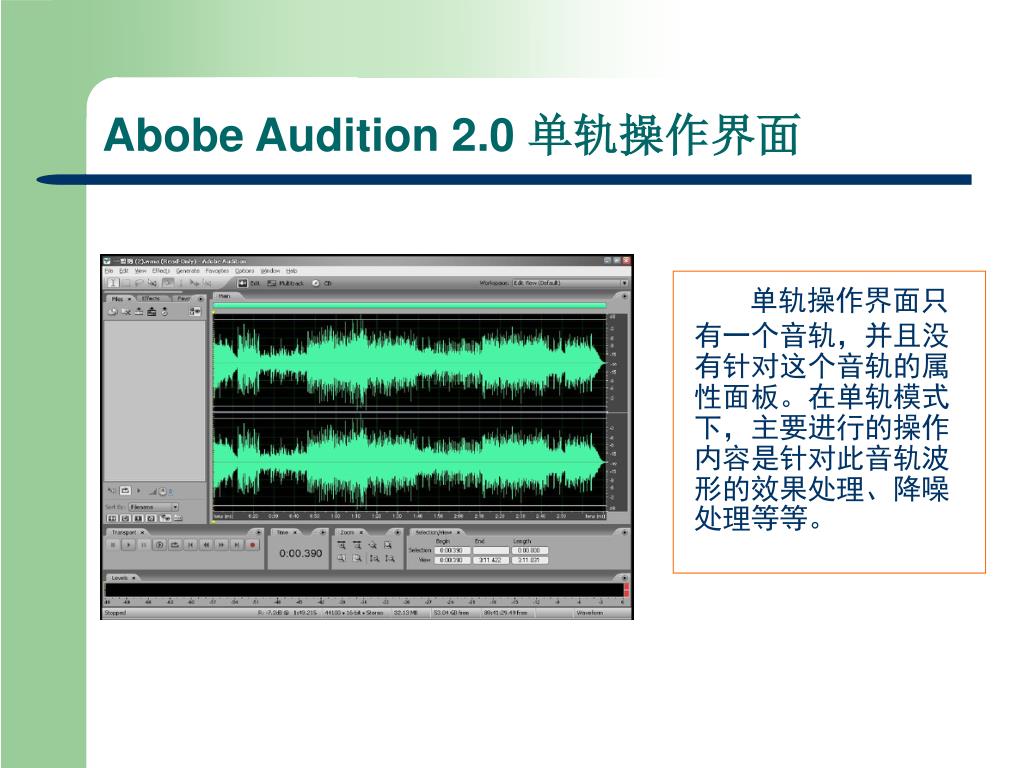Click the Zoom to Selection icon
1024x768 pixels.
pyautogui.click(x=388, y=545)
